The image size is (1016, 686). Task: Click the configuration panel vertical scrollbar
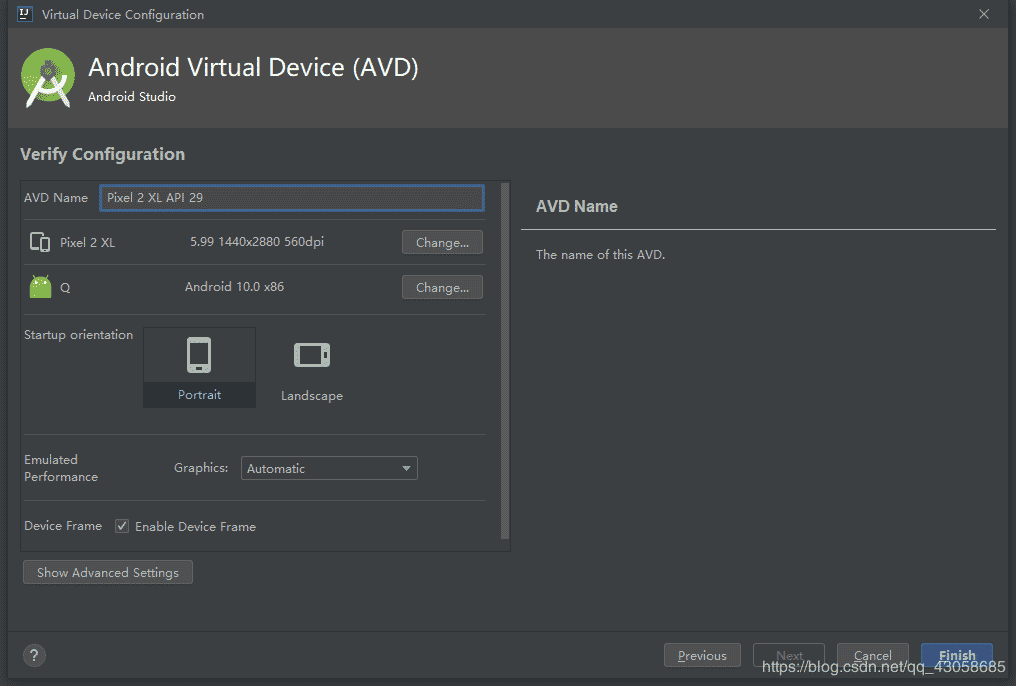coord(505,360)
